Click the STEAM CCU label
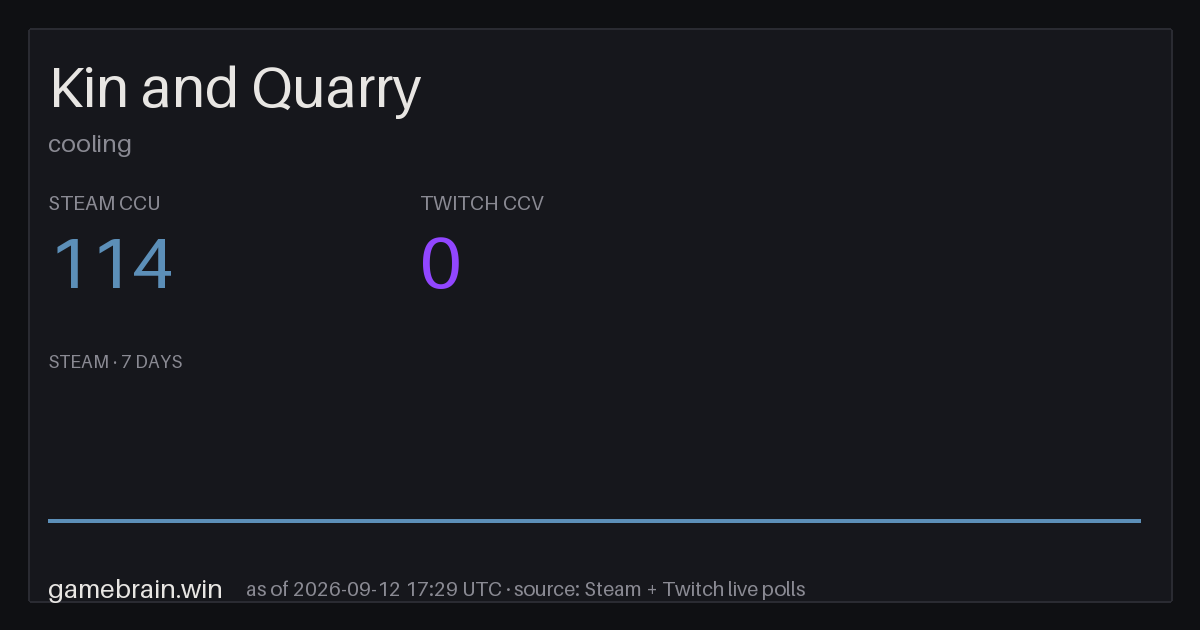The width and height of the screenshot is (1200, 630). pos(104,203)
